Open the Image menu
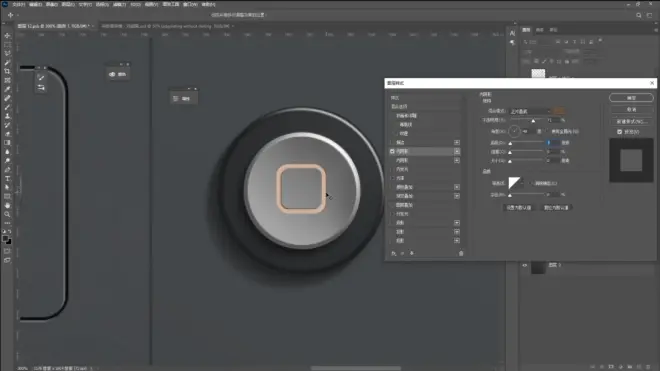This screenshot has width=660, height=371. [52, 4]
